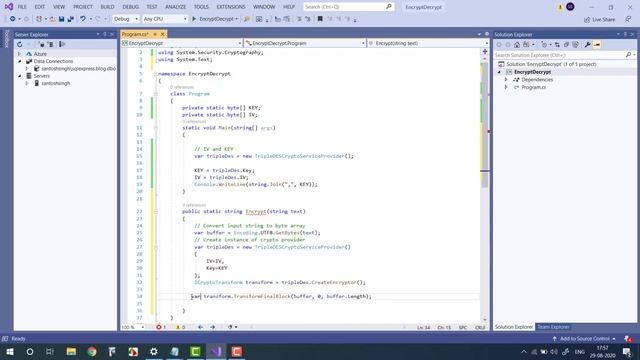640x360 pixels.
Task: Click the Home icon in Solution Explorer
Action: (517, 44)
